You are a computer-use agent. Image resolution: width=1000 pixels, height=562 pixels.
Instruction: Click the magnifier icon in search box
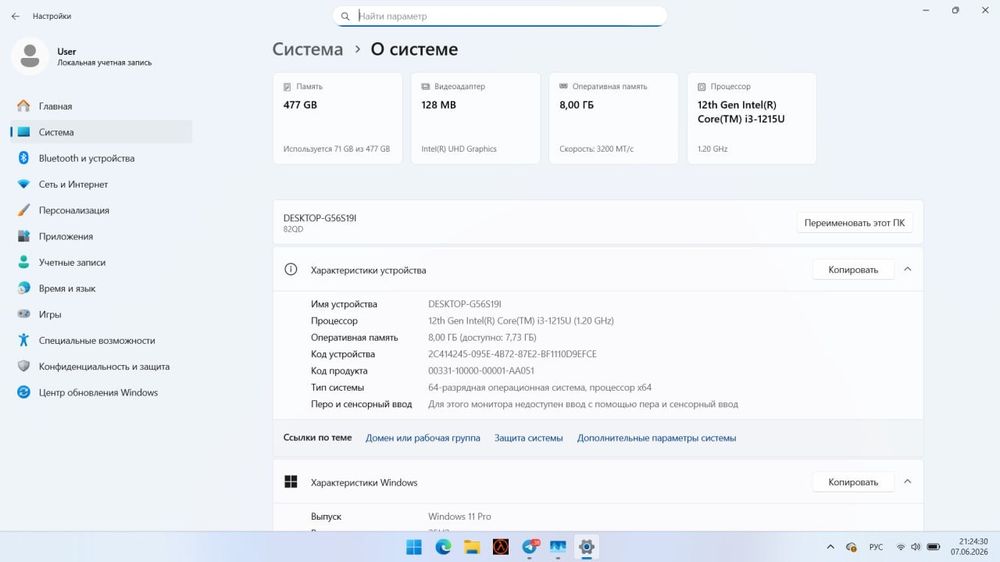coord(345,17)
